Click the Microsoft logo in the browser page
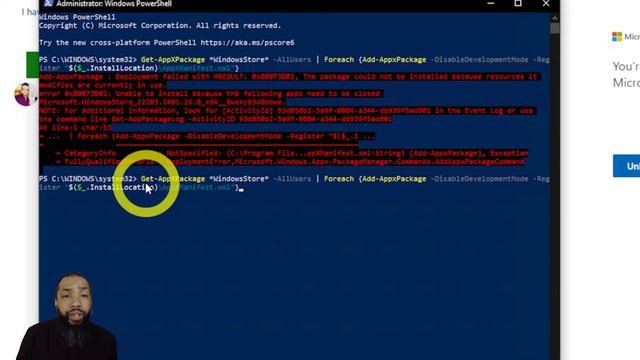640x360 pixels. point(617,37)
